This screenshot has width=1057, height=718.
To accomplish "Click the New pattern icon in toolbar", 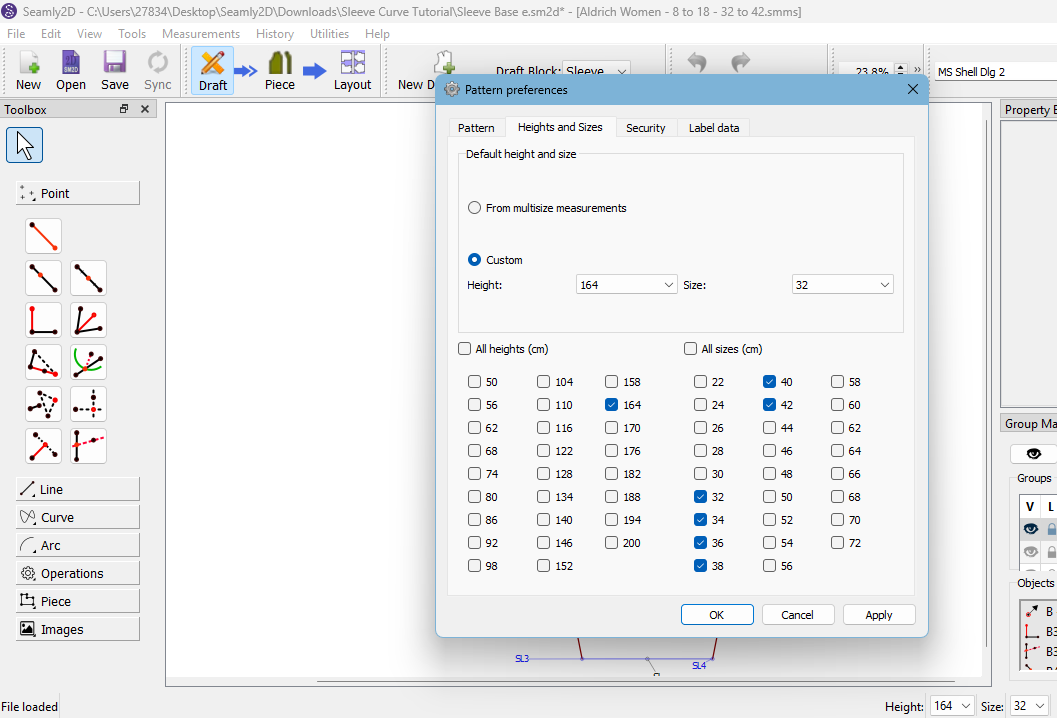I will coord(28,71).
